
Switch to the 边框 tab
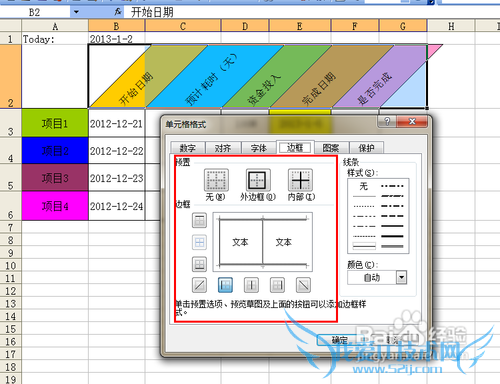[x=295, y=147]
